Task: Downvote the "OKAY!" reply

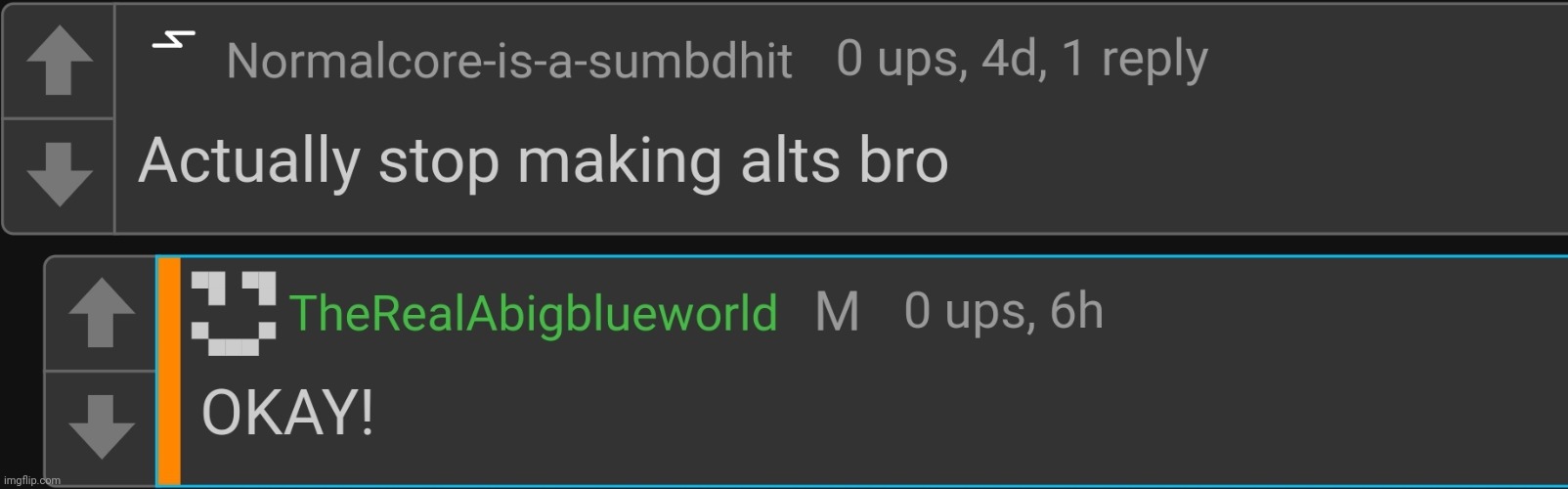Action: point(102,427)
